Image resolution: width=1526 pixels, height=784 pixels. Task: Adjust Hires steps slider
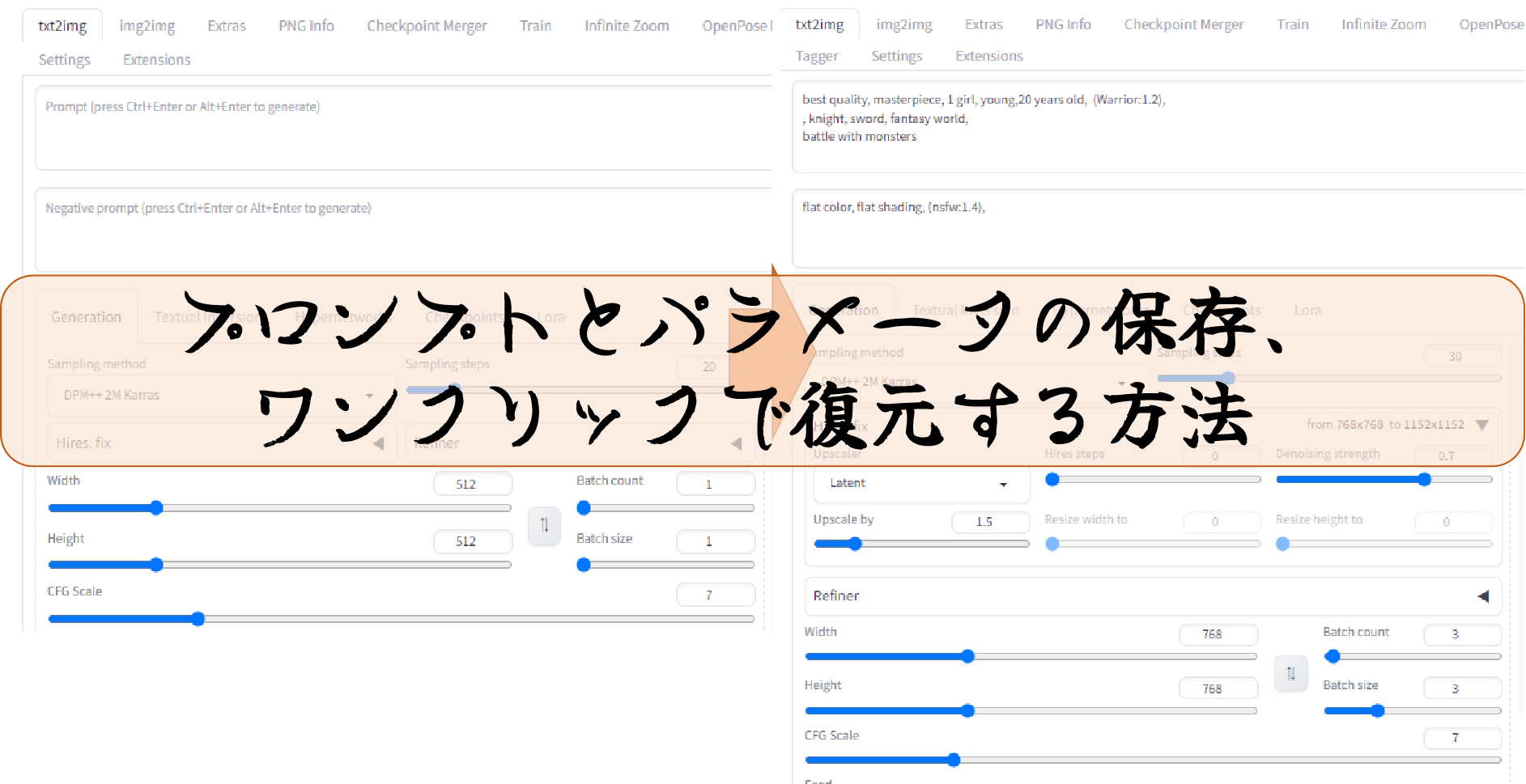click(x=1153, y=480)
